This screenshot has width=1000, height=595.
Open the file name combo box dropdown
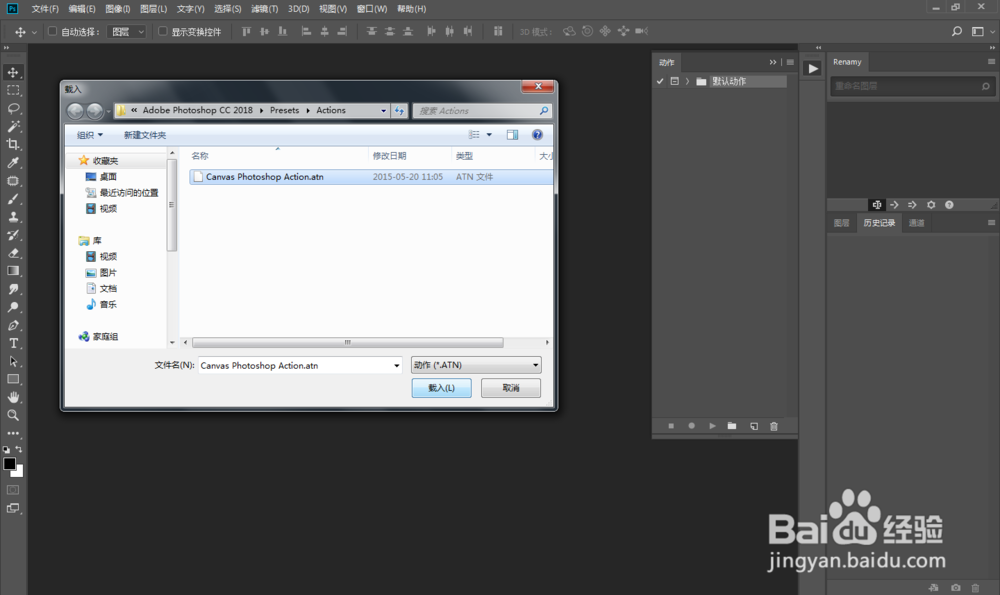[397, 365]
